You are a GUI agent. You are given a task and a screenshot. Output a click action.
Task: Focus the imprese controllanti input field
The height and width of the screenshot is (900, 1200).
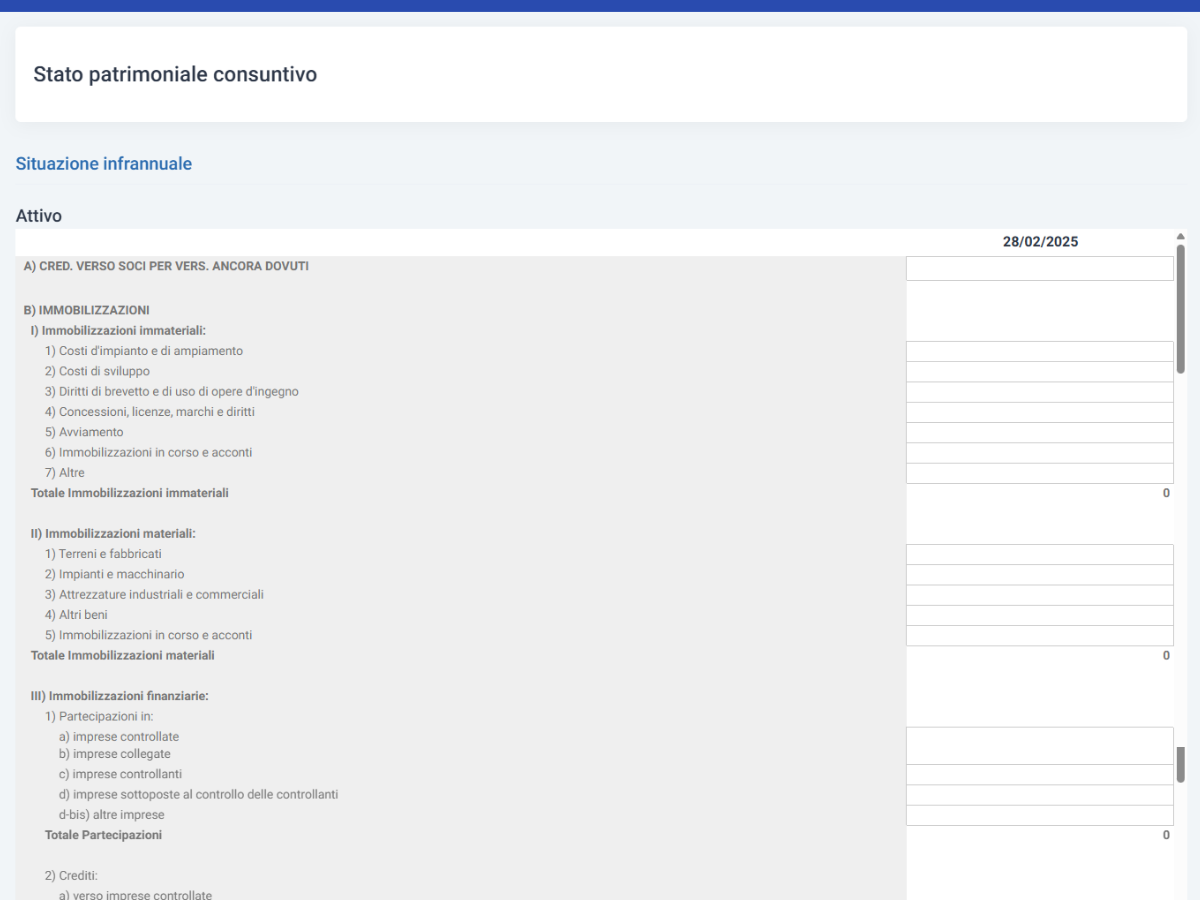[1039, 775]
